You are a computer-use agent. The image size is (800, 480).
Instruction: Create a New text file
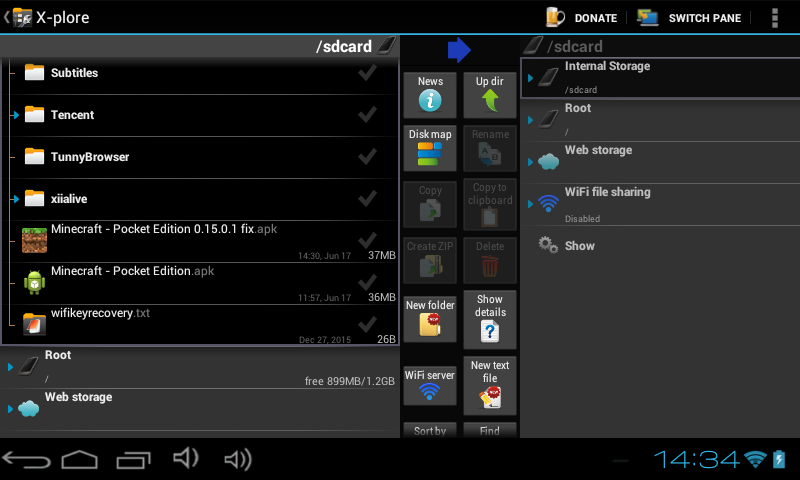[490, 385]
